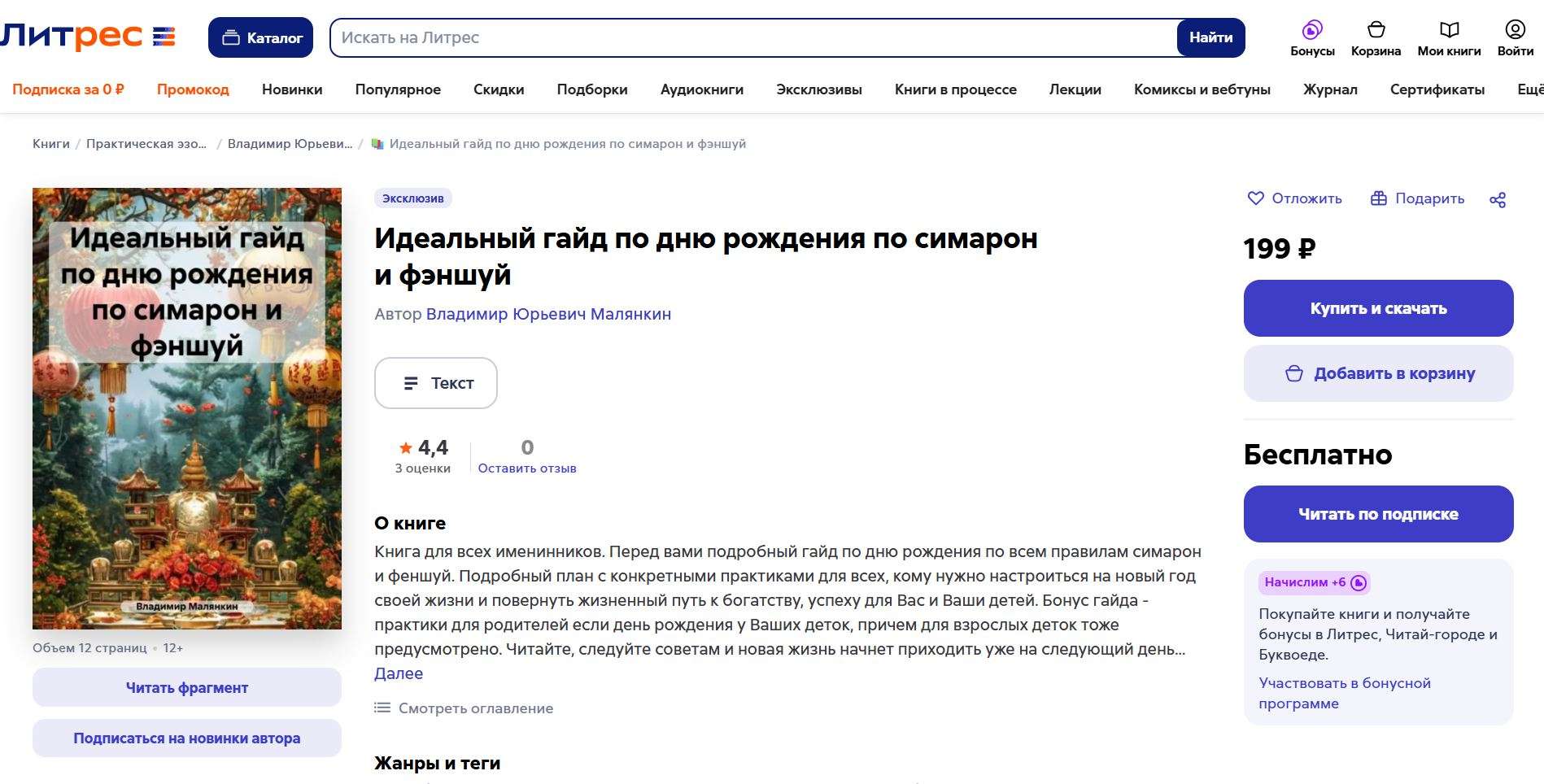This screenshot has width=1544, height=784.
Task: Open author link Владимир Юрьевич Малянкин
Action: (x=548, y=314)
